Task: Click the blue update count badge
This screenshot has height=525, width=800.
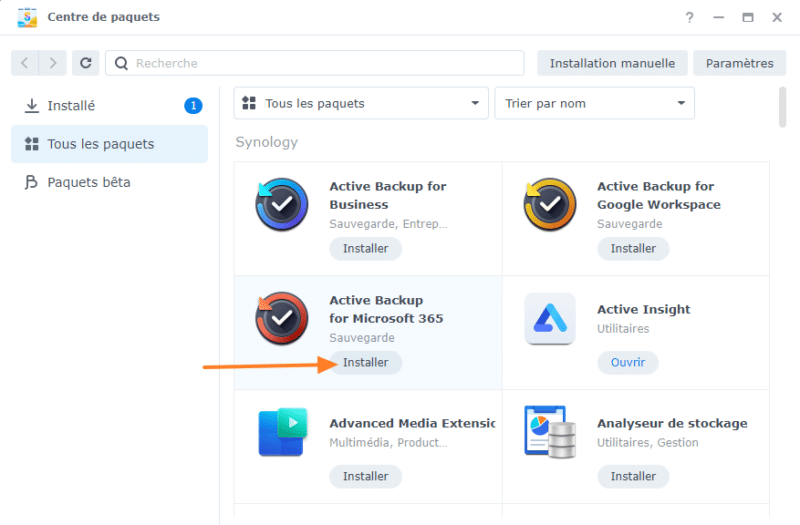Action: pos(193,106)
